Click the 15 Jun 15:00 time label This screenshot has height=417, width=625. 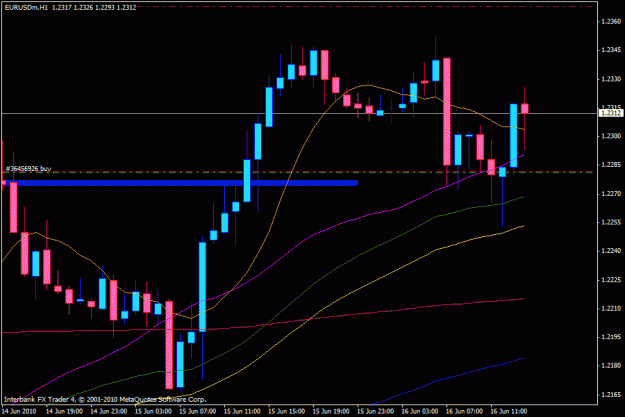287,411
